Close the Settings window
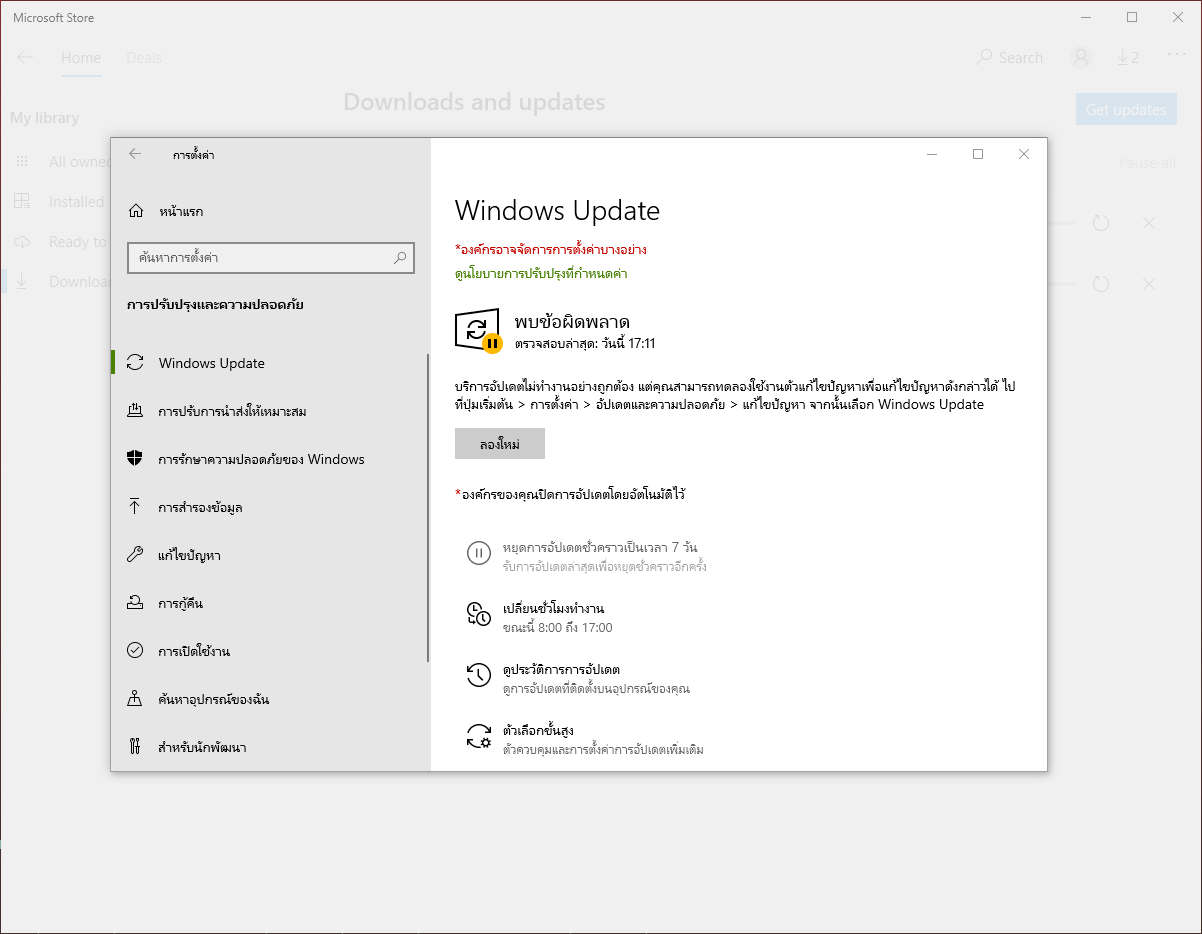This screenshot has width=1202, height=934. coord(1024,154)
